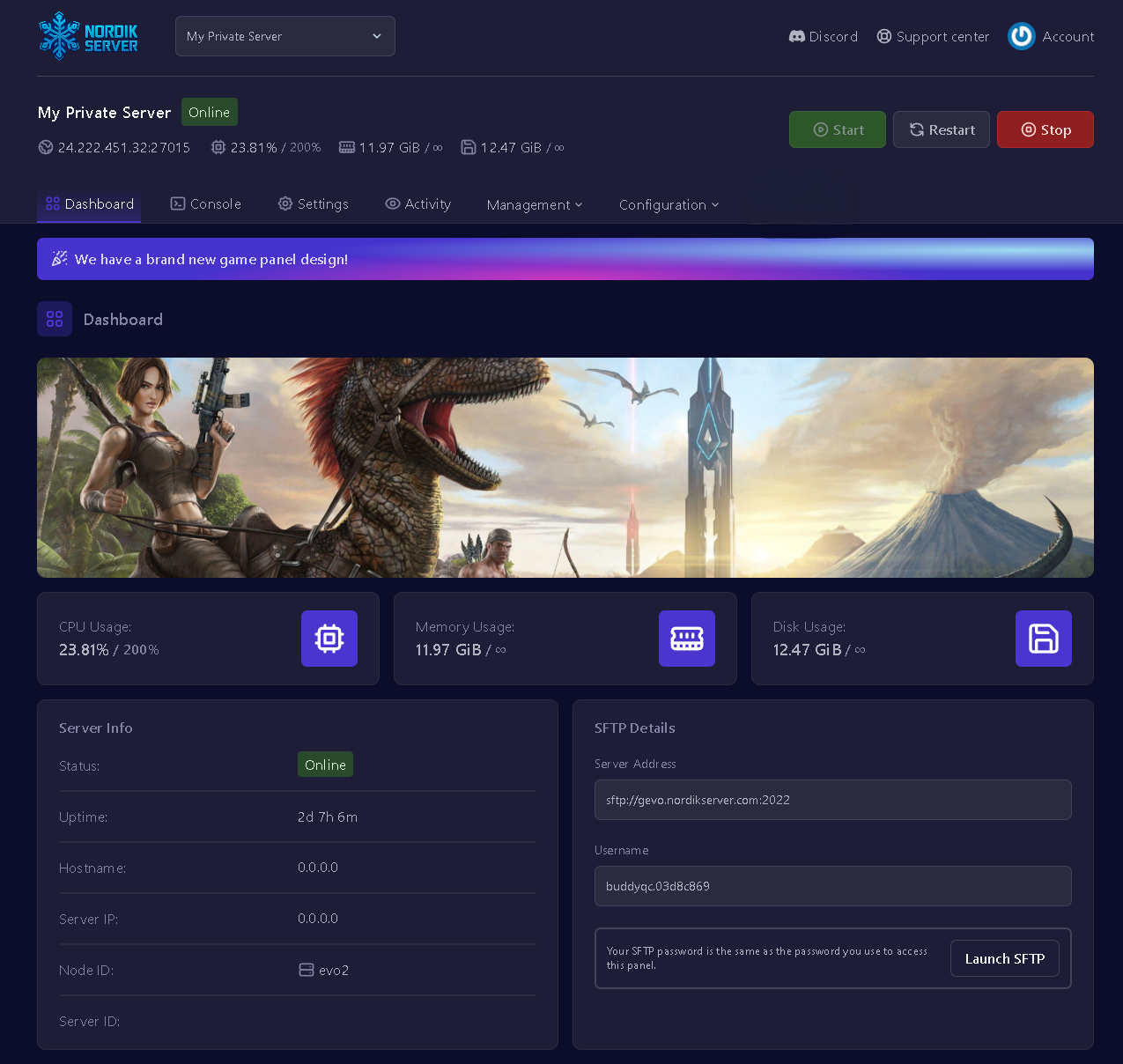
Task: Click the Restart button
Action: click(x=942, y=129)
